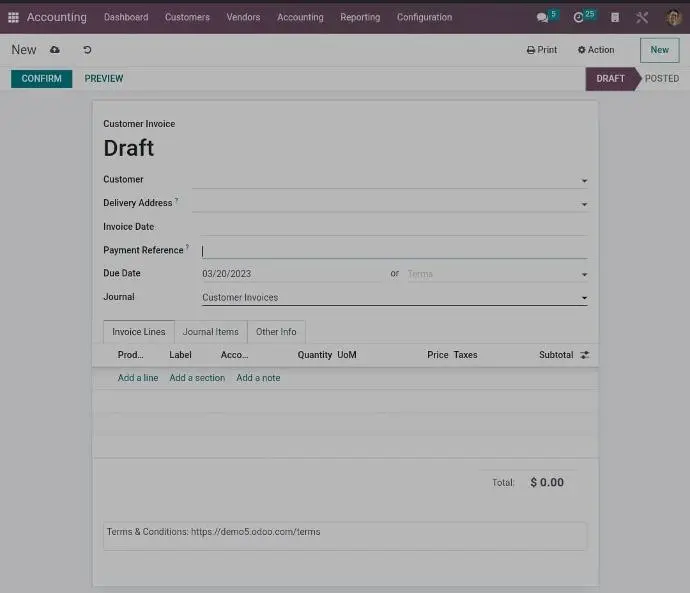
Task: Open the user avatar menu
Action: 673,17
